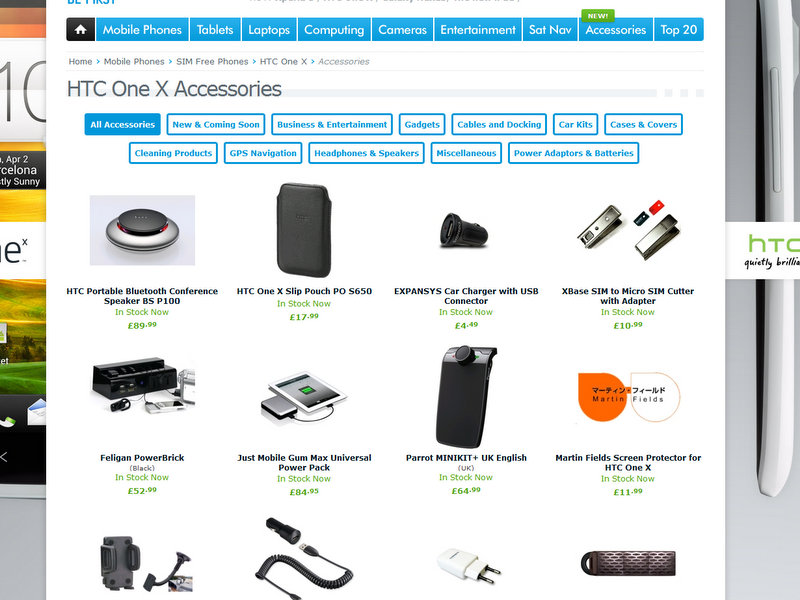Click Just Mobile Gum Max title link
800x600 pixels.
pos(304,463)
